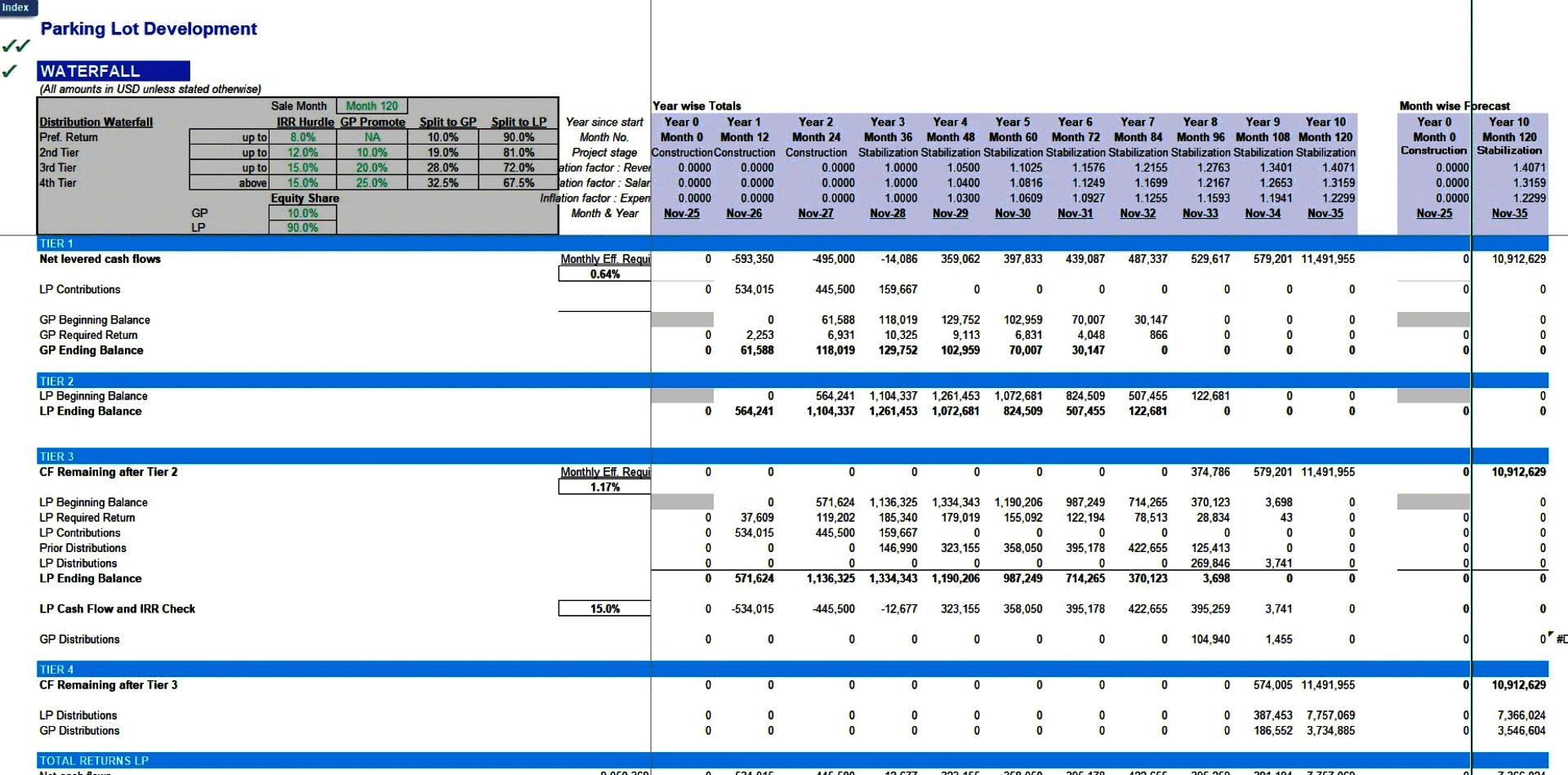
Task: Click the double green checkmark icon
Action: coord(16,46)
